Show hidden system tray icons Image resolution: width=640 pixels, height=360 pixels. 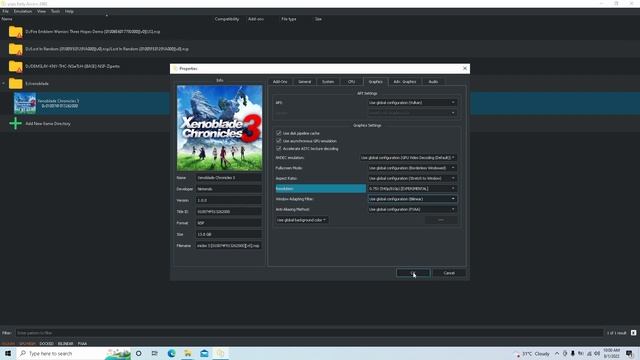pos(557,353)
